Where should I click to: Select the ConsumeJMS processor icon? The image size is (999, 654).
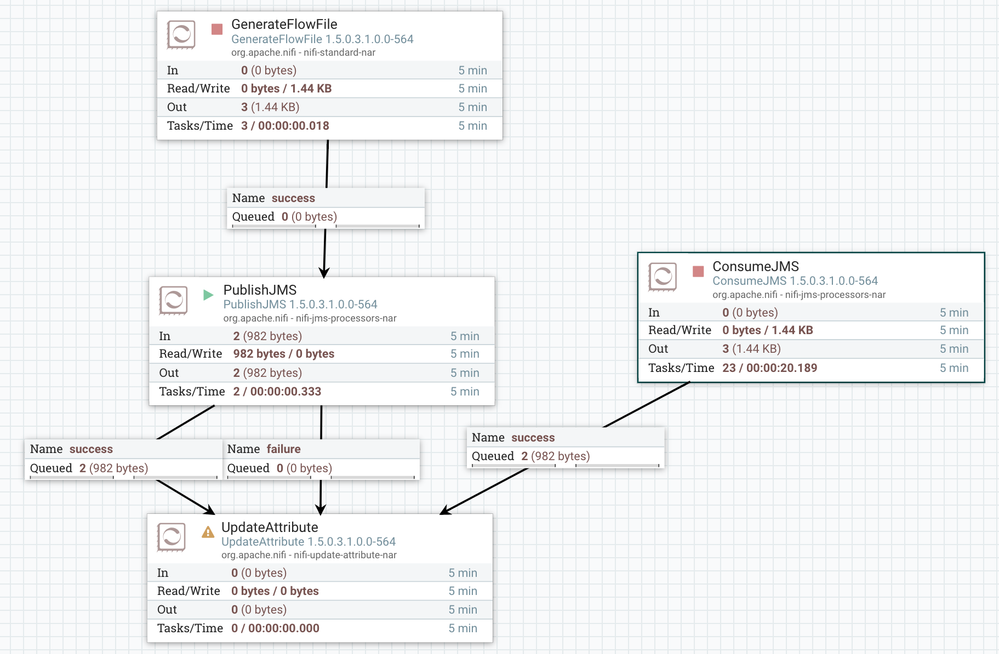pos(663,275)
